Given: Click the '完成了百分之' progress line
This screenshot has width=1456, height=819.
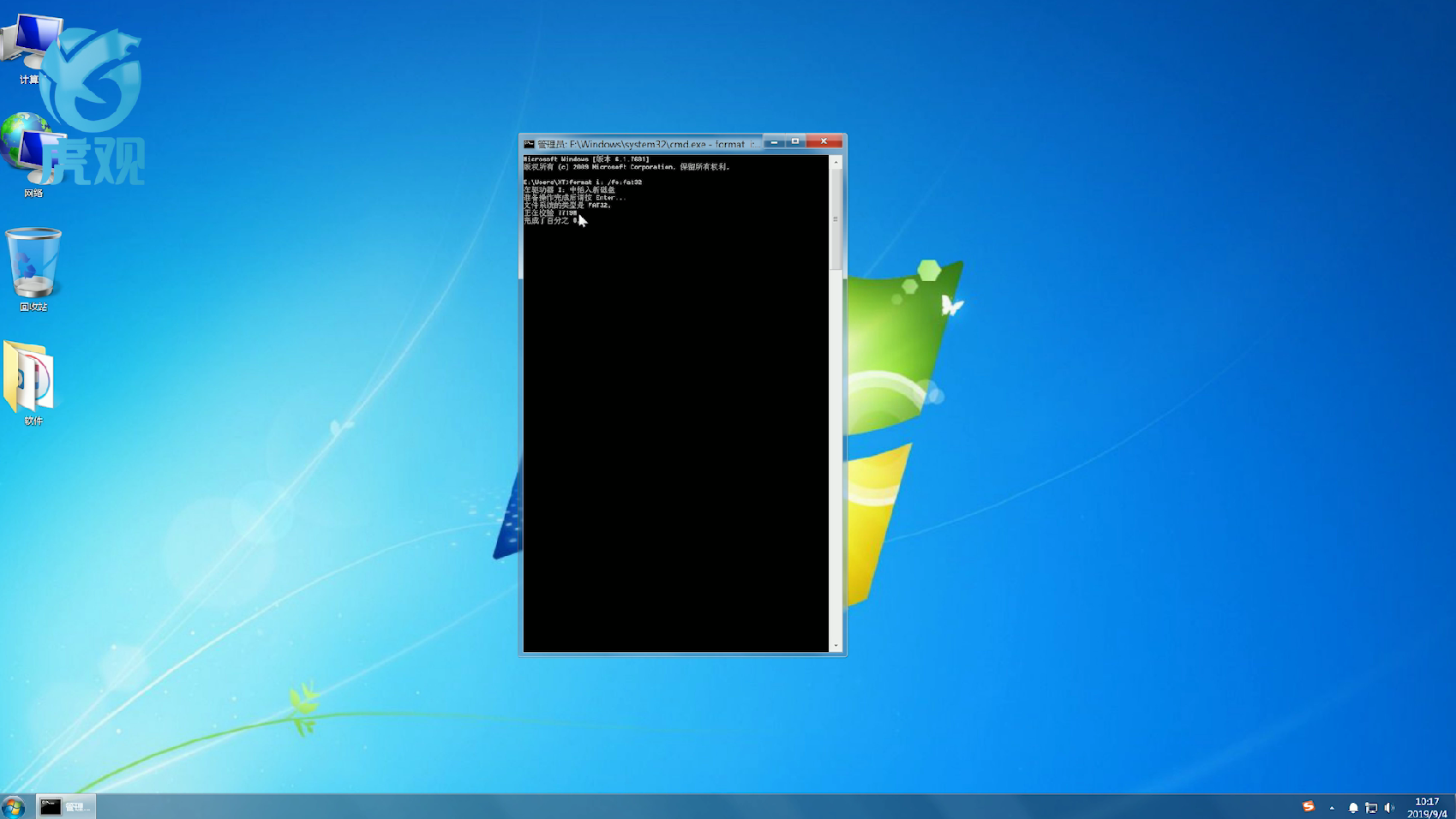Looking at the screenshot, I should pos(550,220).
